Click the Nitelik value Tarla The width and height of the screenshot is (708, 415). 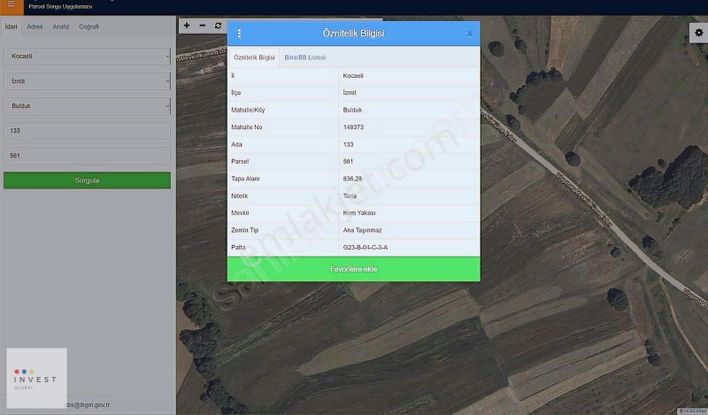[x=350, y=196]
